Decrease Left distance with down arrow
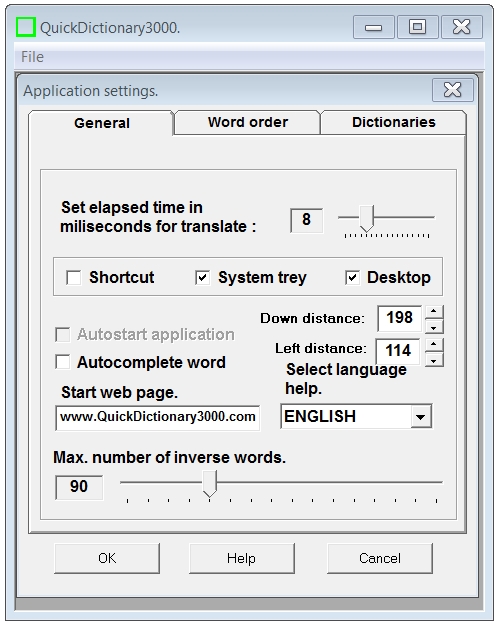The height and width of the screenshot is (625, 498). 434,360
